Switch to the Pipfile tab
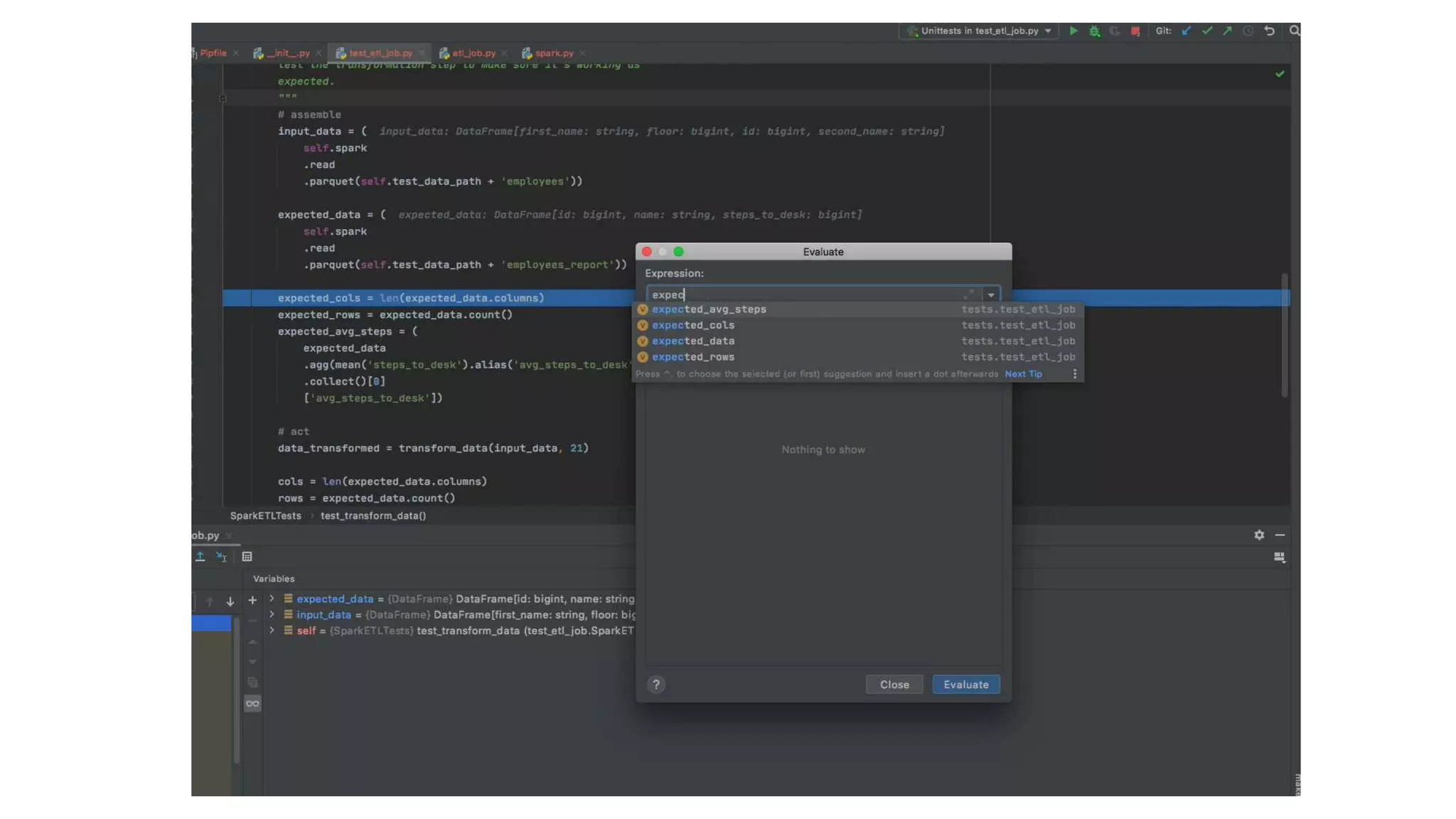The width and height of the screenshot is (1456, 819). [213, 53]
